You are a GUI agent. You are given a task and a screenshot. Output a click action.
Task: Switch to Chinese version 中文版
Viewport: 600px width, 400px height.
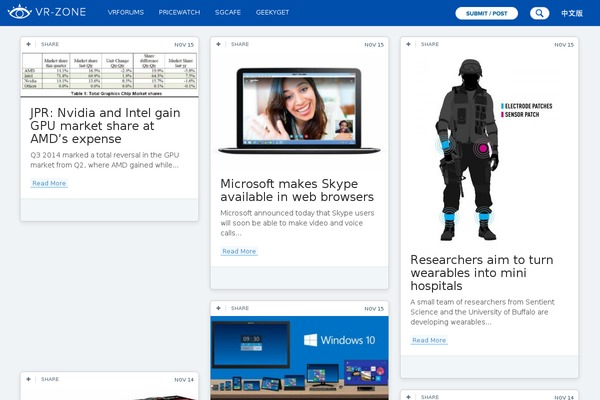[572, 13]
